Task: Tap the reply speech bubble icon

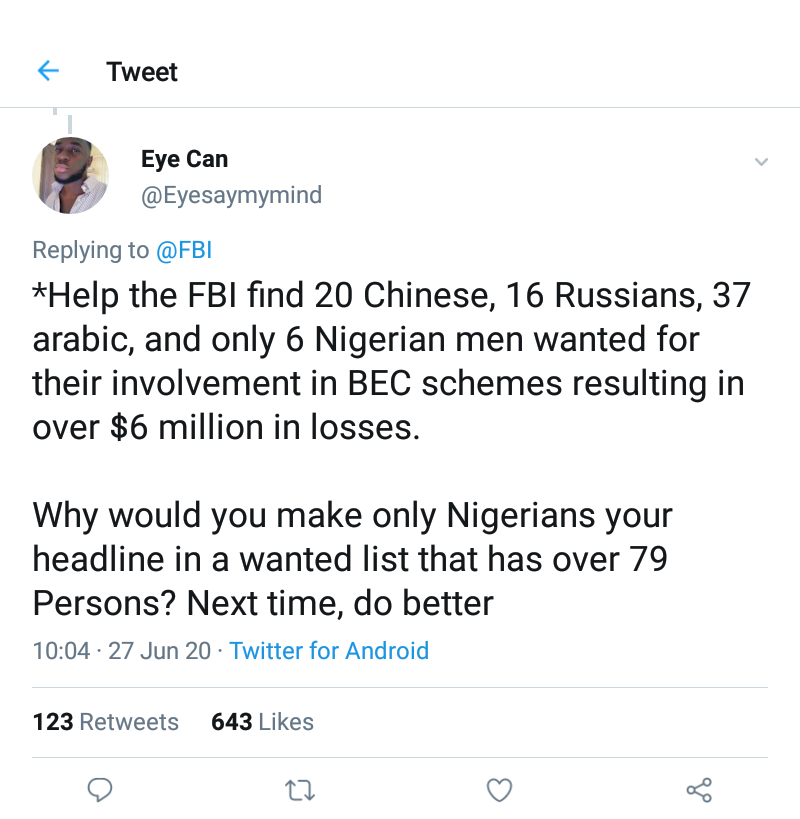Action: point(99,791)
